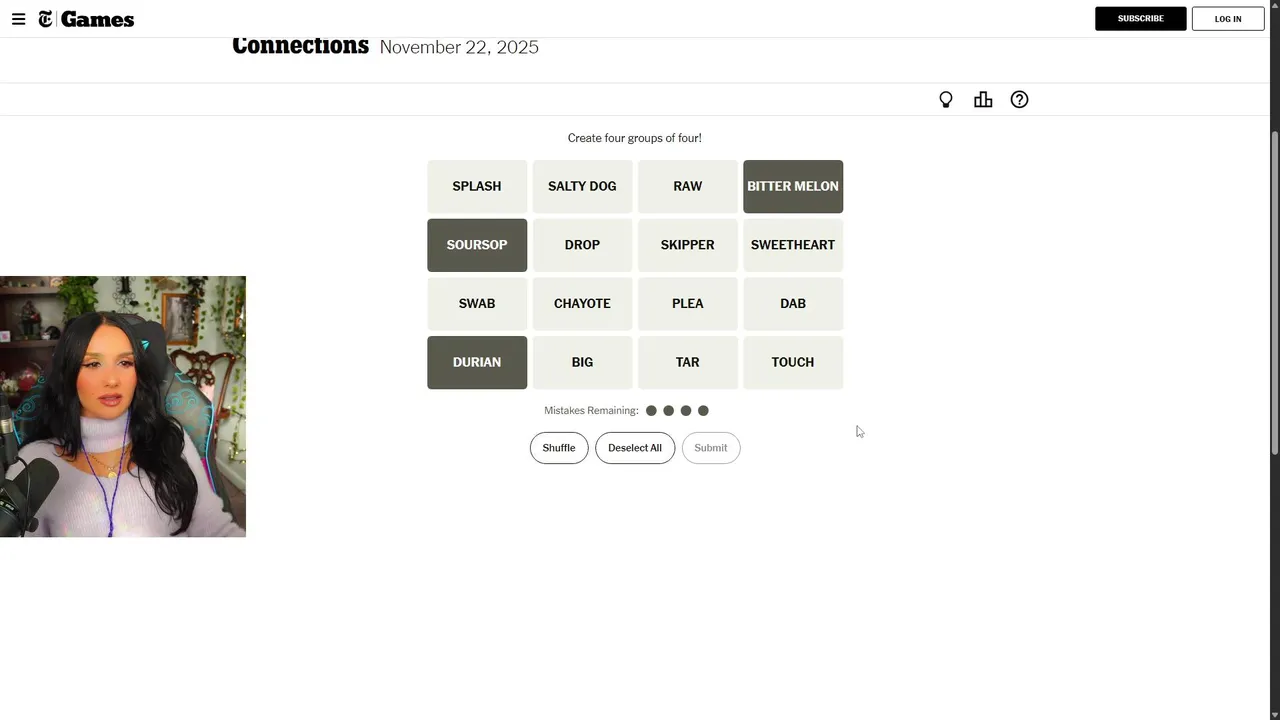Select the SKIPPER tile

click(x=687, y=245)
